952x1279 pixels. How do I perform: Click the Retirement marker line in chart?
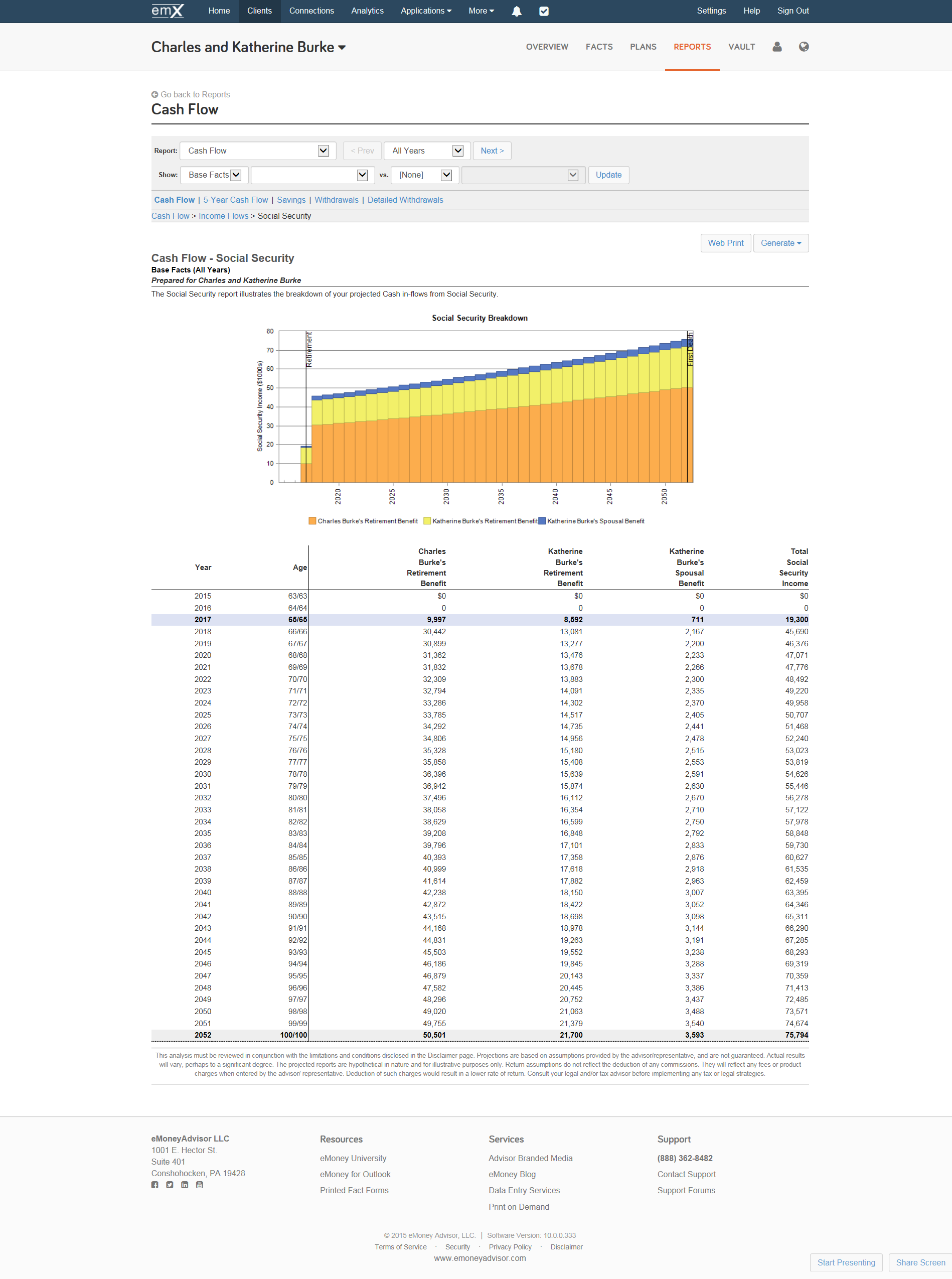click(306, 406)
